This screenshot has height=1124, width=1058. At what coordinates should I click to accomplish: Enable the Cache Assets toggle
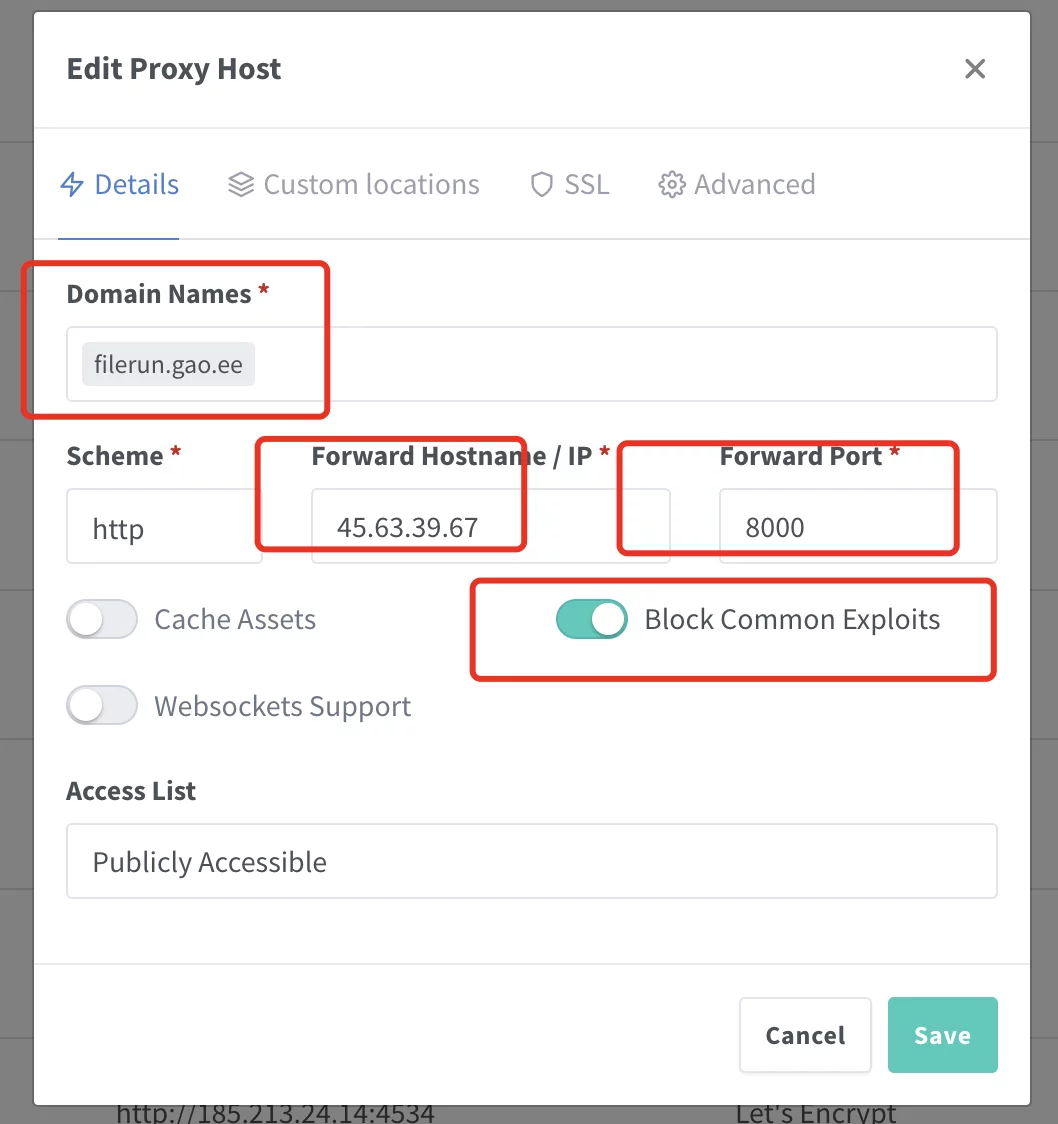[x=102, y=620]
